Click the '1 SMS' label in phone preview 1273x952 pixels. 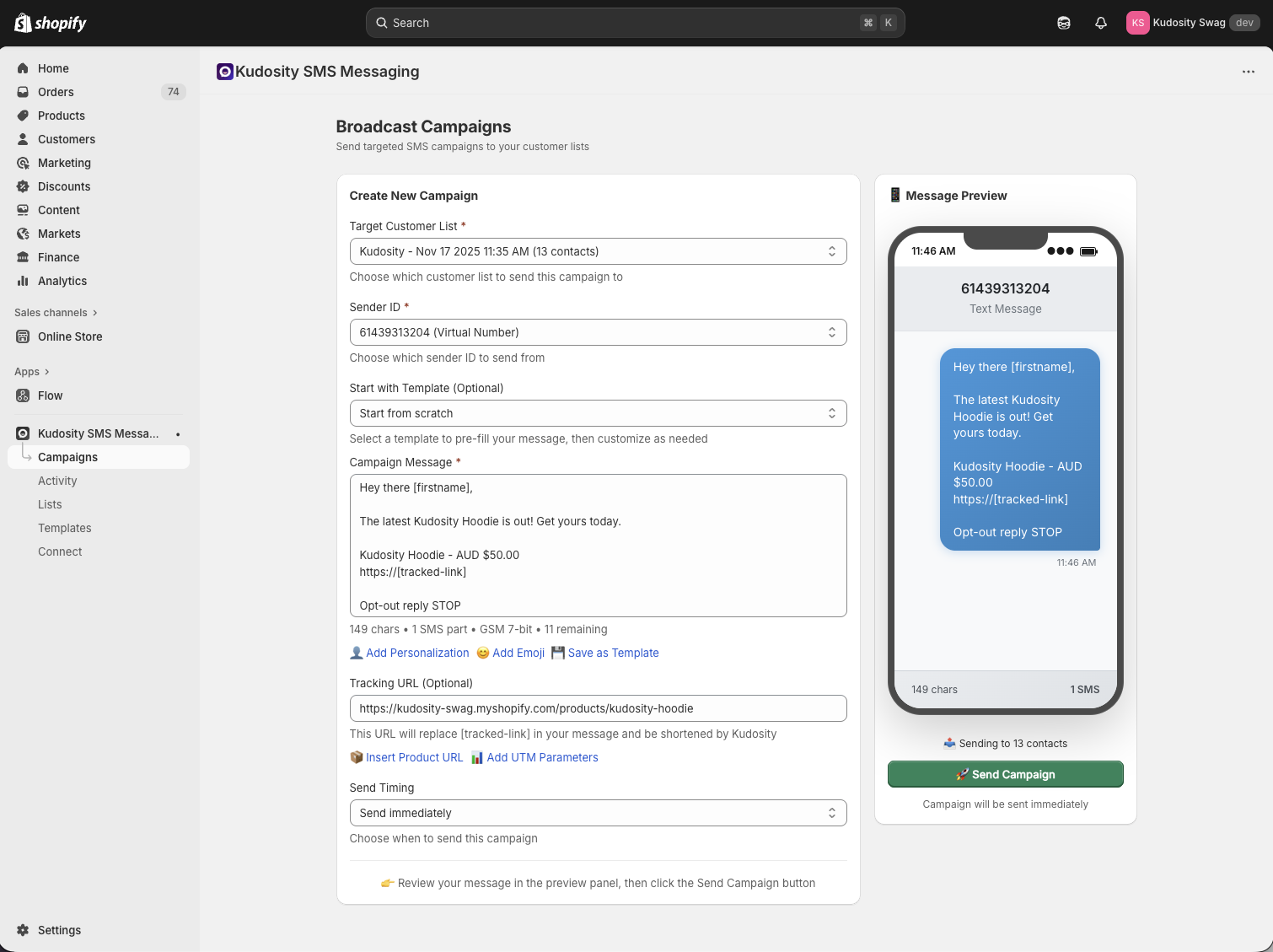click(1085, 690)
